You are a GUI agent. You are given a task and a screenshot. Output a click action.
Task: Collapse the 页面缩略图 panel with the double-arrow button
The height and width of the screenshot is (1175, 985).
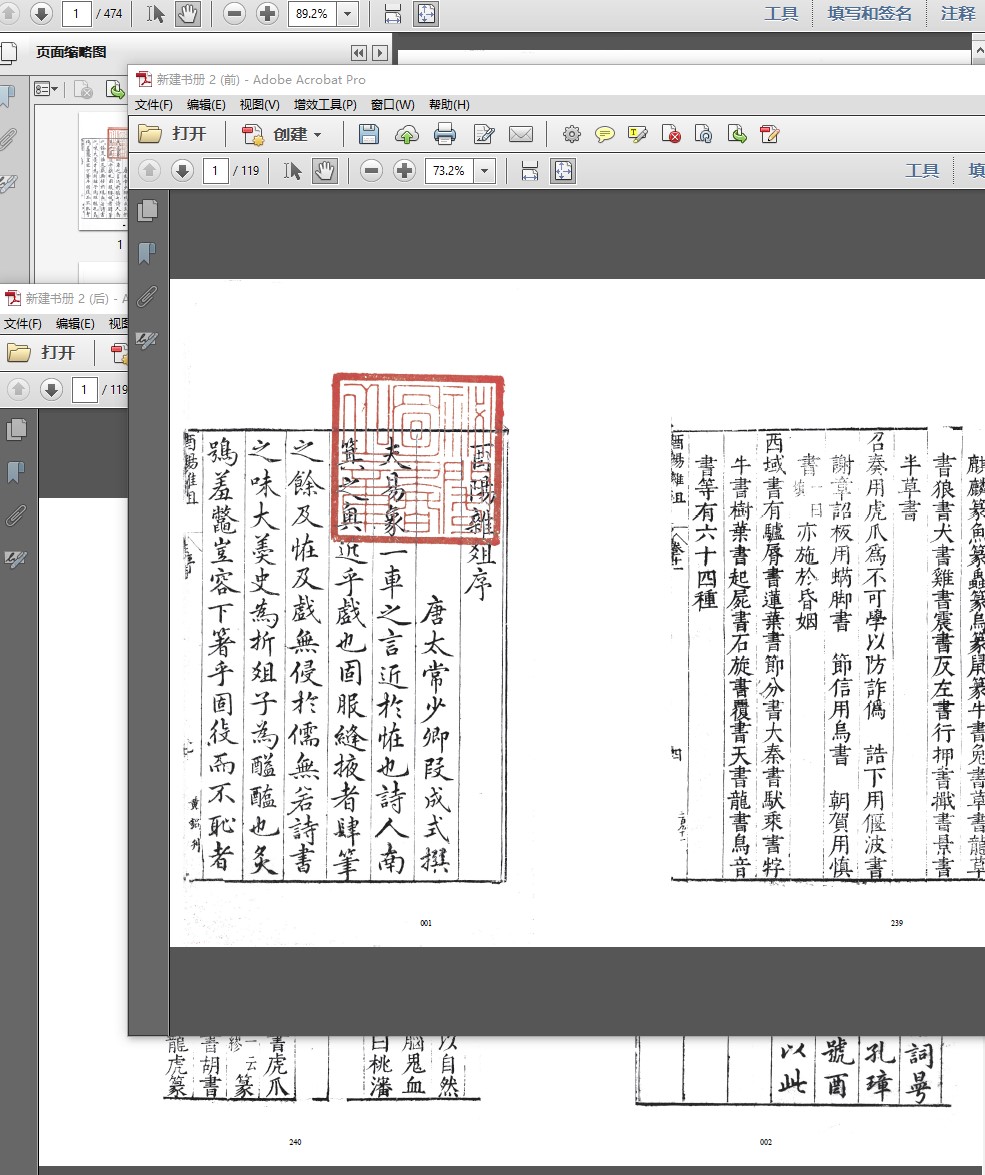[359, 53]
